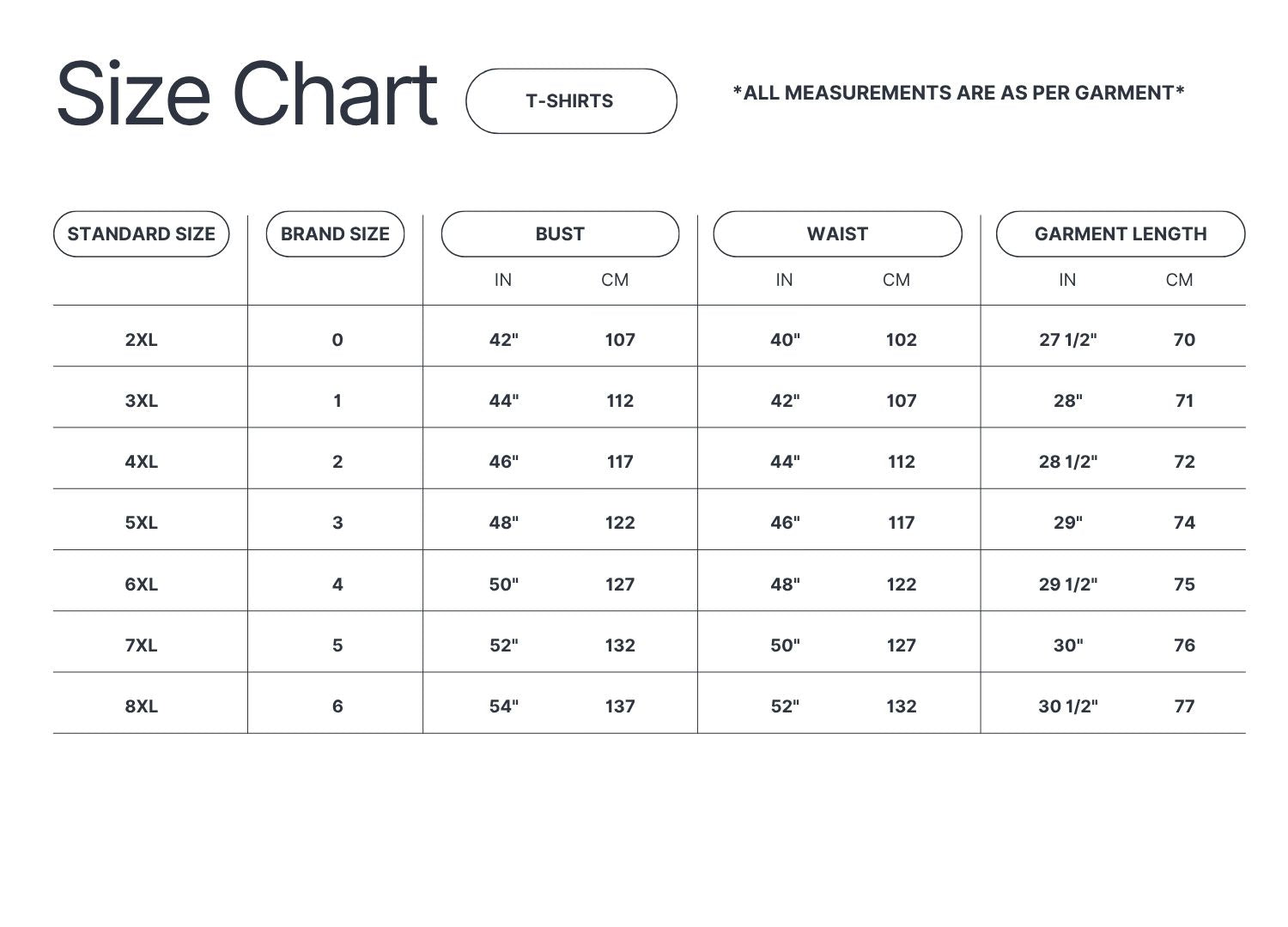Select the 30 1/2" garment length cell

point(1068,706)
